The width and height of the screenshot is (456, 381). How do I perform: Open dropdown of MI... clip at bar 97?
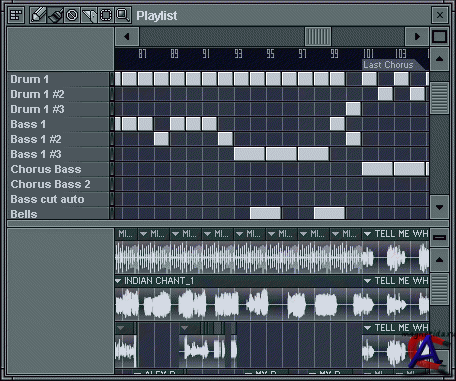(x=303, y=234)
